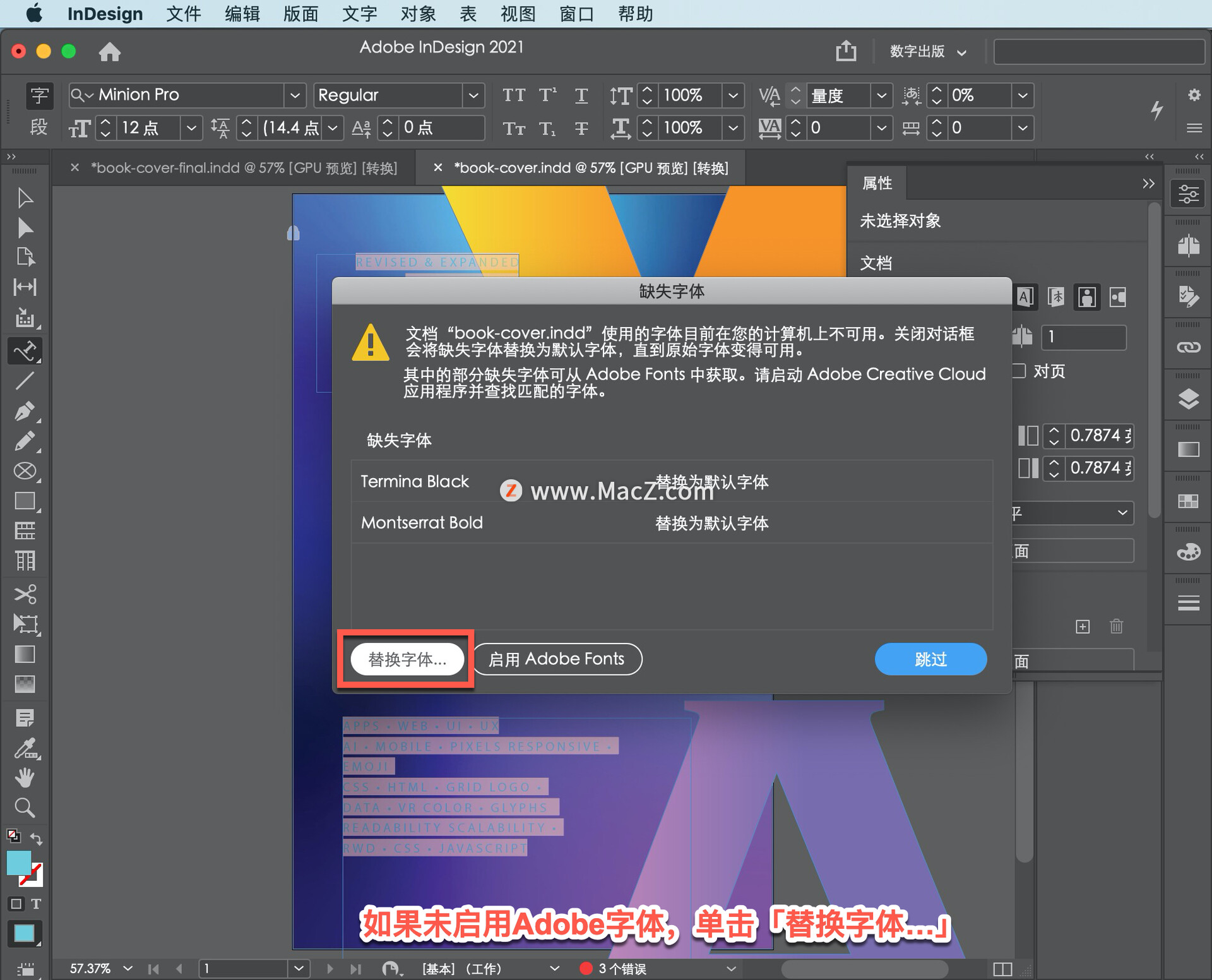Open the 数字出版 workspace dropdown

coord(927,51)
